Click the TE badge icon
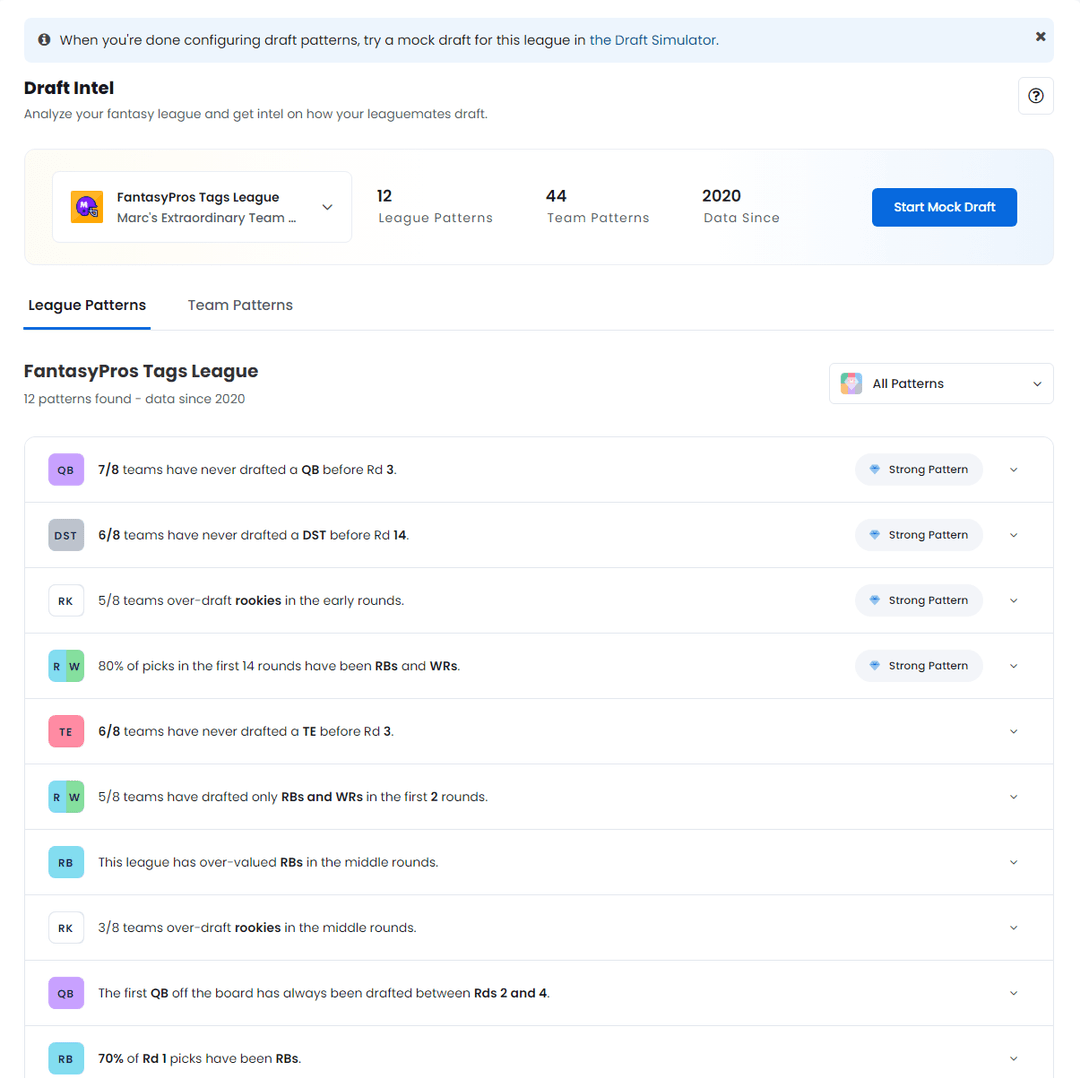This screenshot has height=1078, width=1080. [66, 732]
